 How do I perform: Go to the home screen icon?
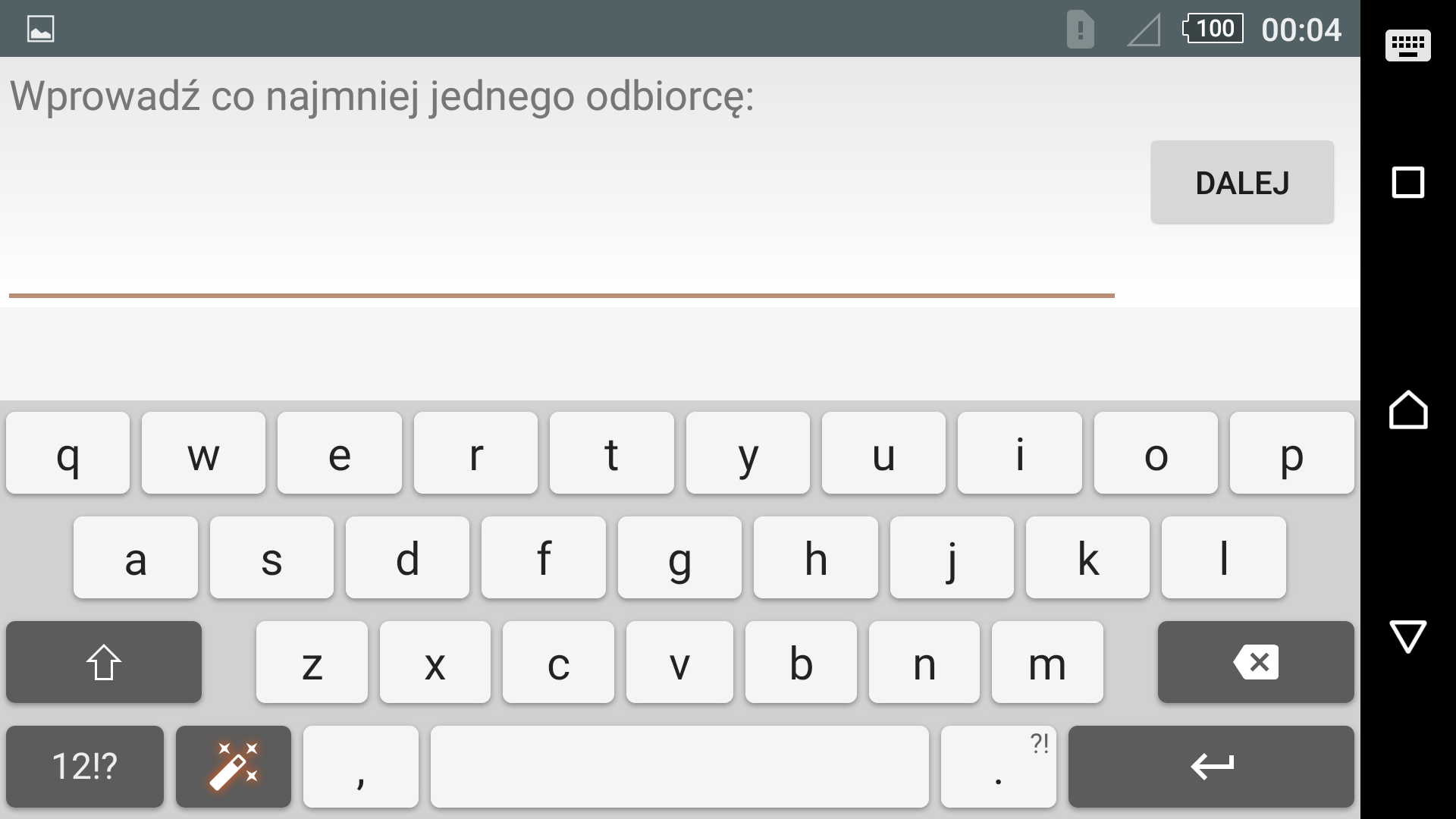pyautogui.click(x=1408, y=409)
